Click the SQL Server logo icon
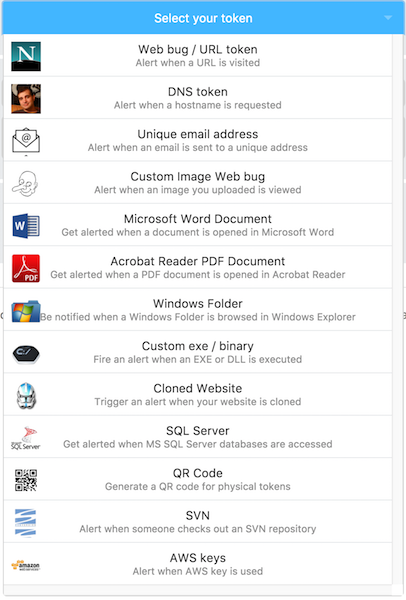Image resolution: width=406 pixels, height=600 pixels. tap(26, 438)
